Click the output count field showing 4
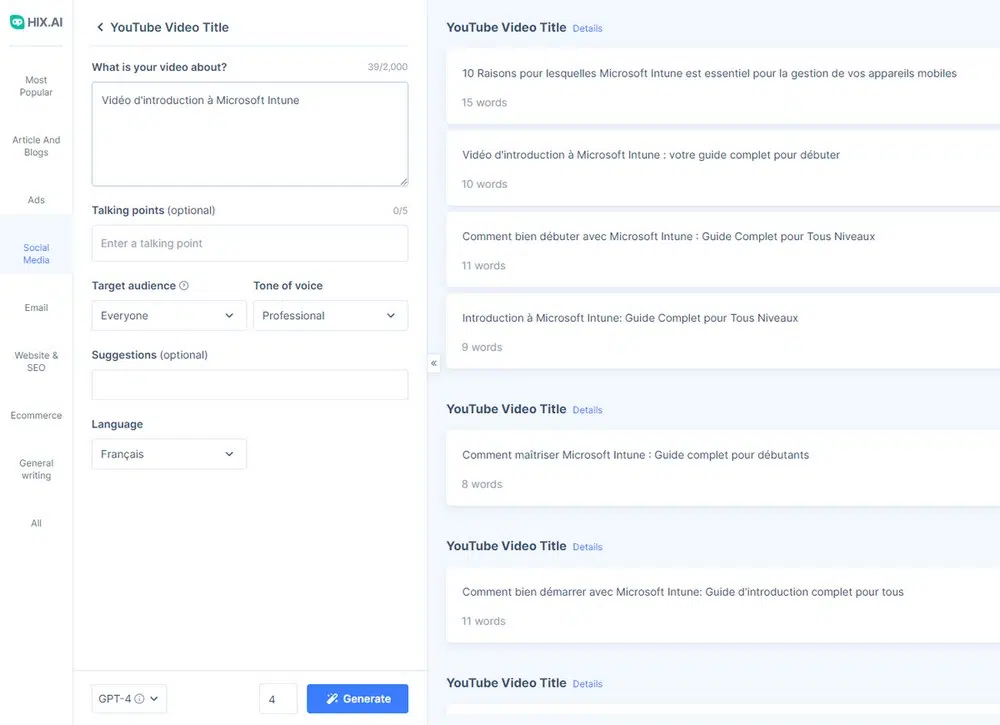The image size is (1000, 725). pyautogui.click(x=277, y=699)
